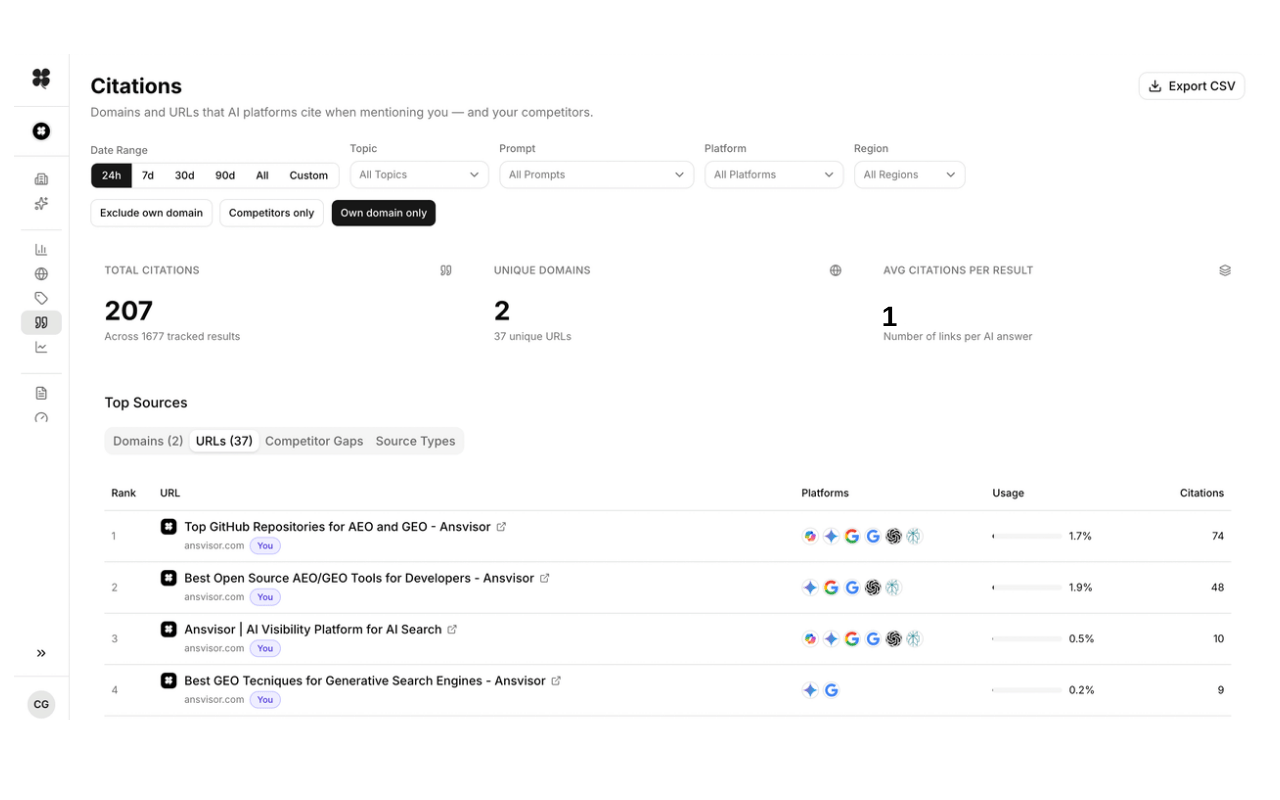Image resolution: width=1280 pixels, height=800 pixels.
Task: Click the 1.9% usage bar
Action: pyautogui.click(x=1027, y=587)
